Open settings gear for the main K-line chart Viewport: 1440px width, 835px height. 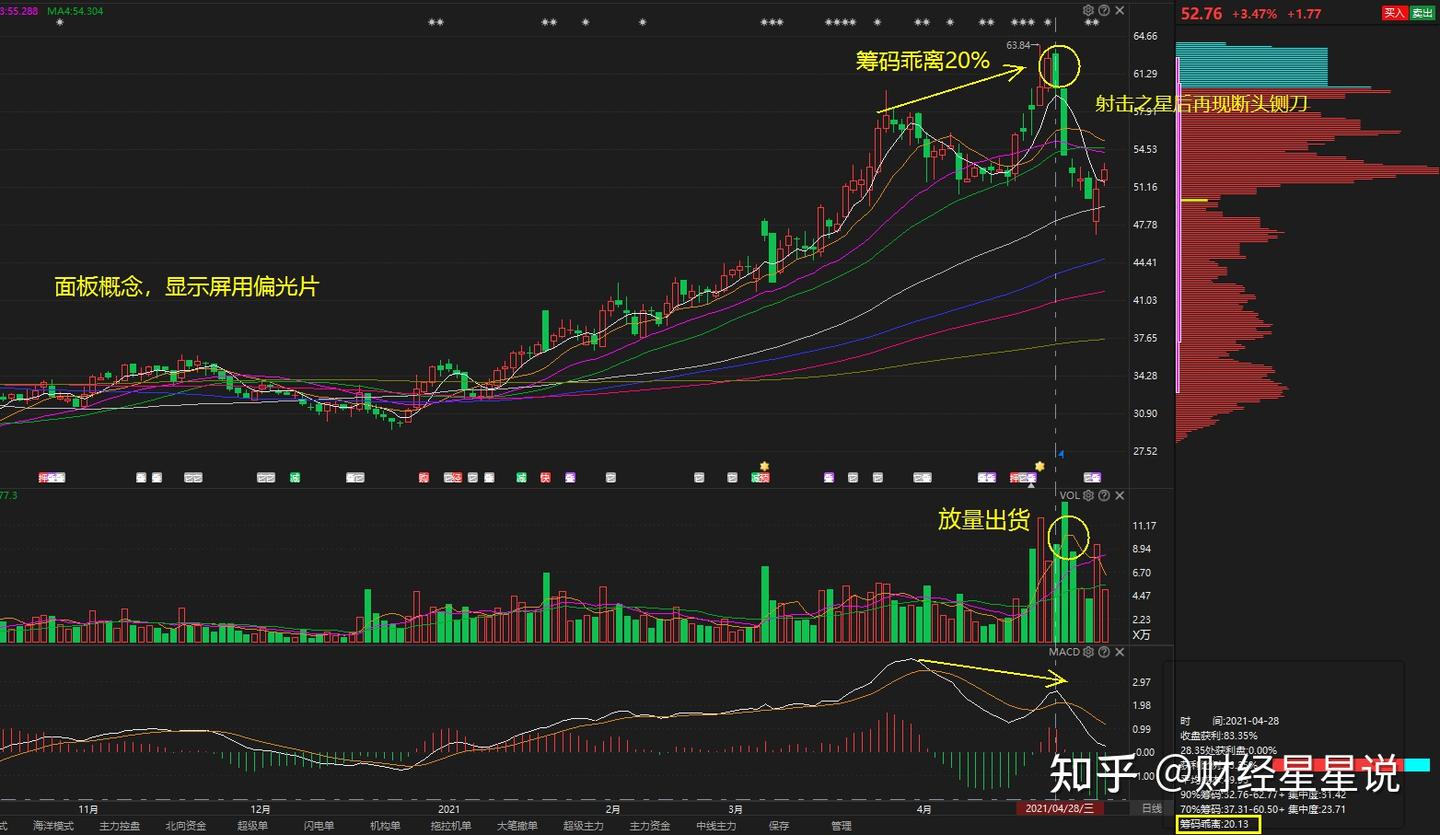1088,11
